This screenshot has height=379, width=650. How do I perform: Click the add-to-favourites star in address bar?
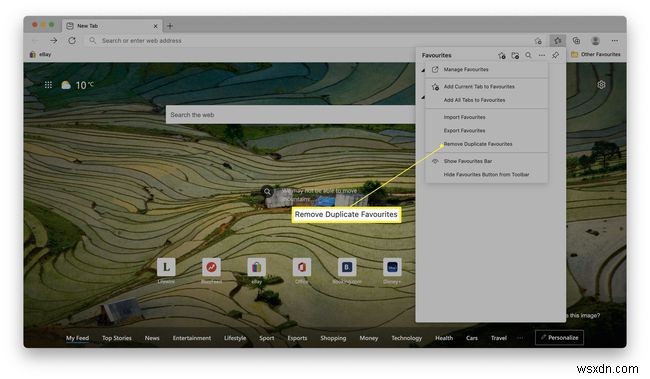tap(538, 41)
